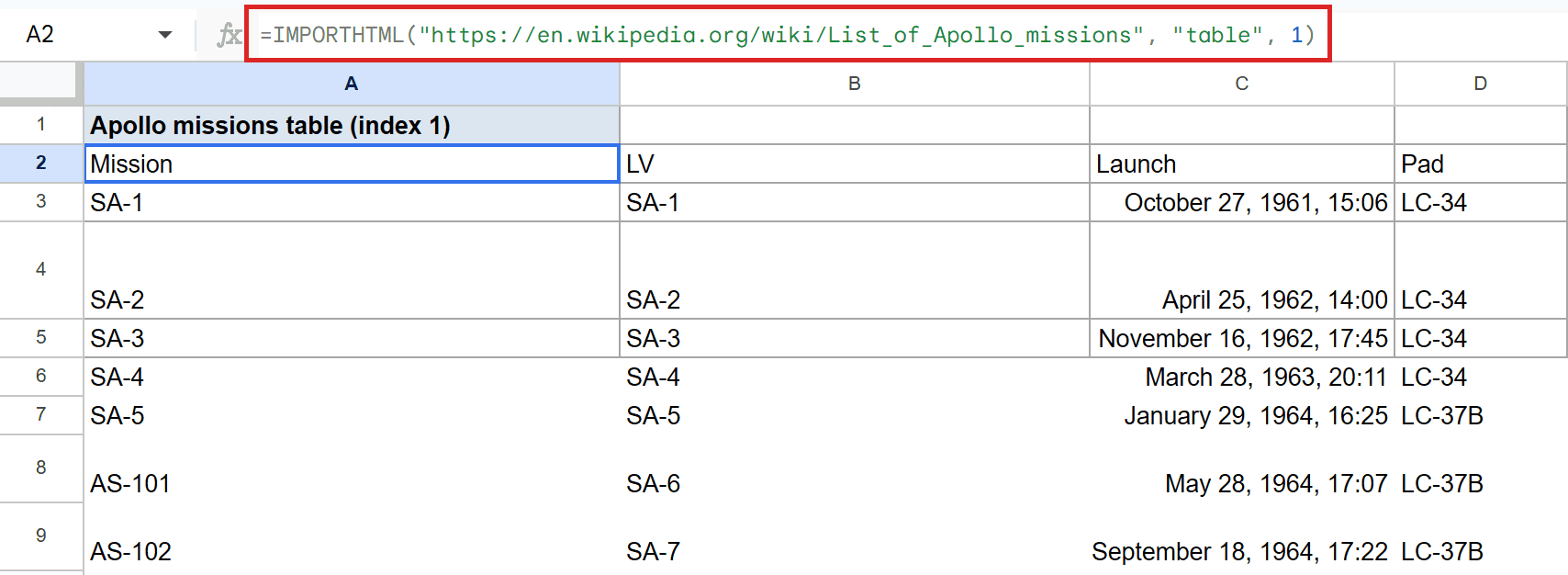Select row 3 header
This screenshot has height=575, width=1568.
pos(41,201)
